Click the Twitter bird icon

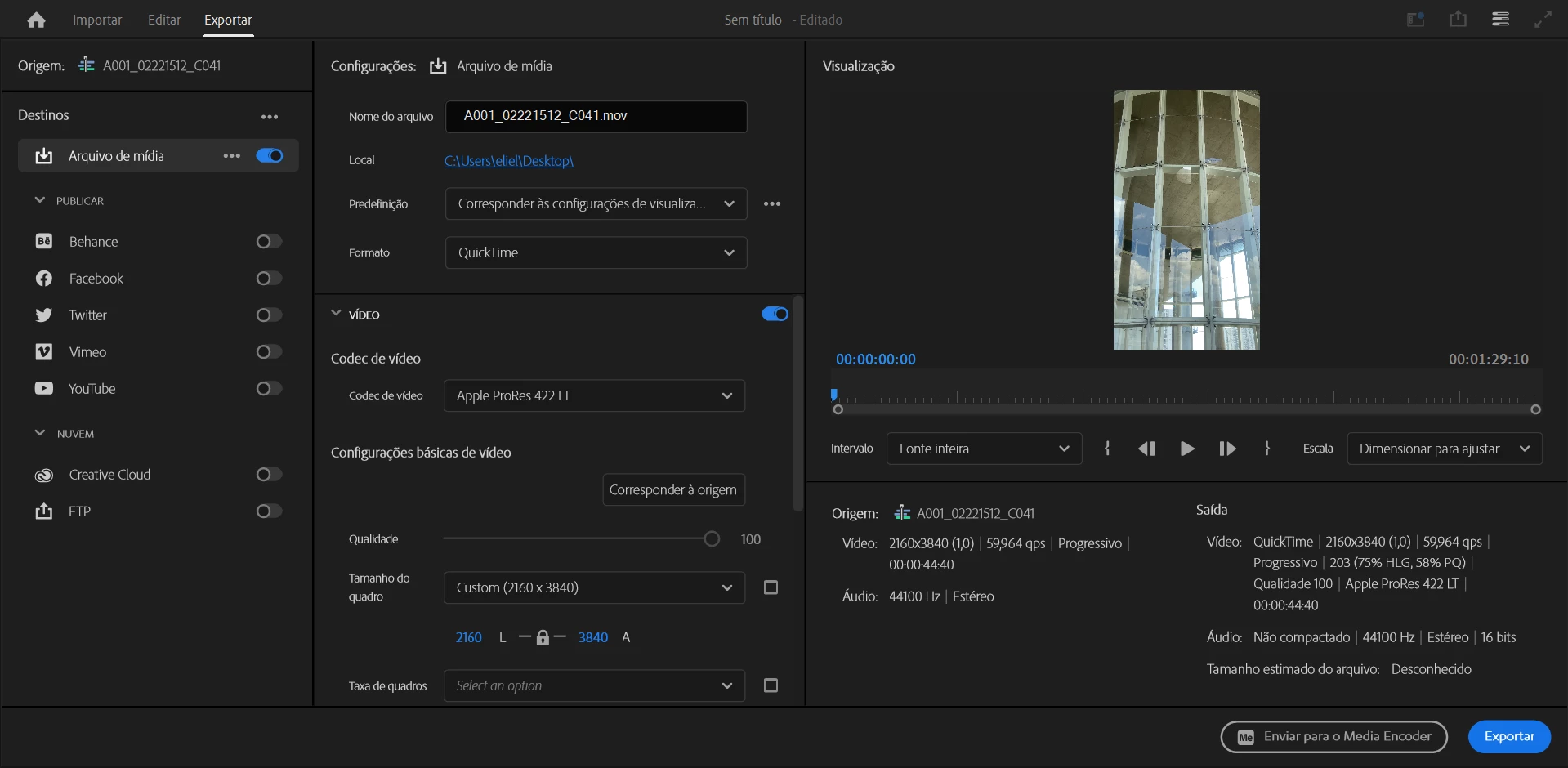[44, 315]
